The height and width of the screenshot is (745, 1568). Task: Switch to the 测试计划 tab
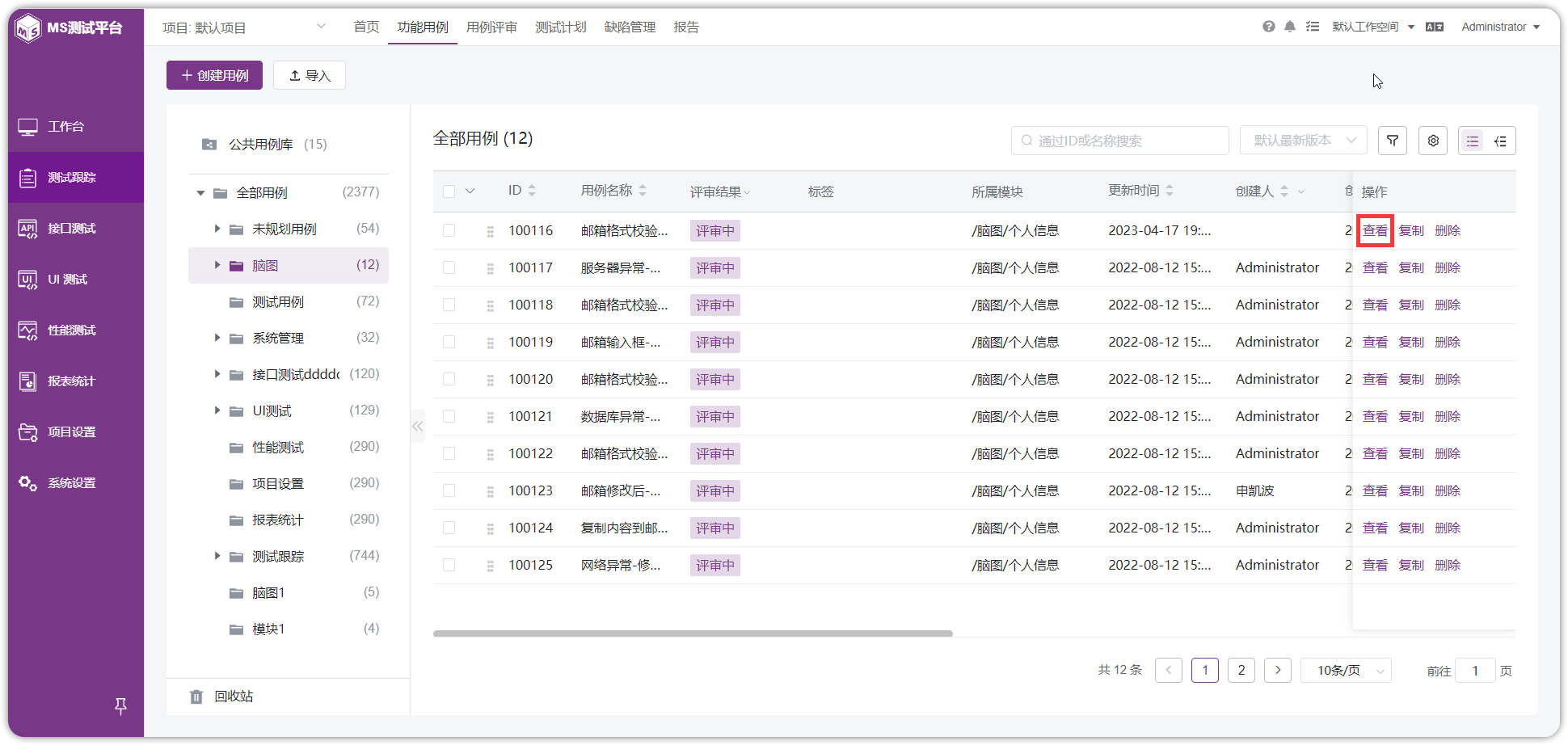pyautogui.click(x=561, y=27)
